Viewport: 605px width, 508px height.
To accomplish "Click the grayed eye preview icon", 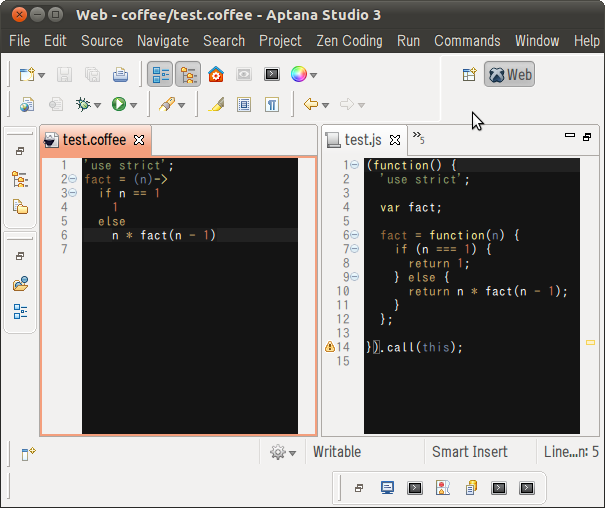I will tap(244, 74).
